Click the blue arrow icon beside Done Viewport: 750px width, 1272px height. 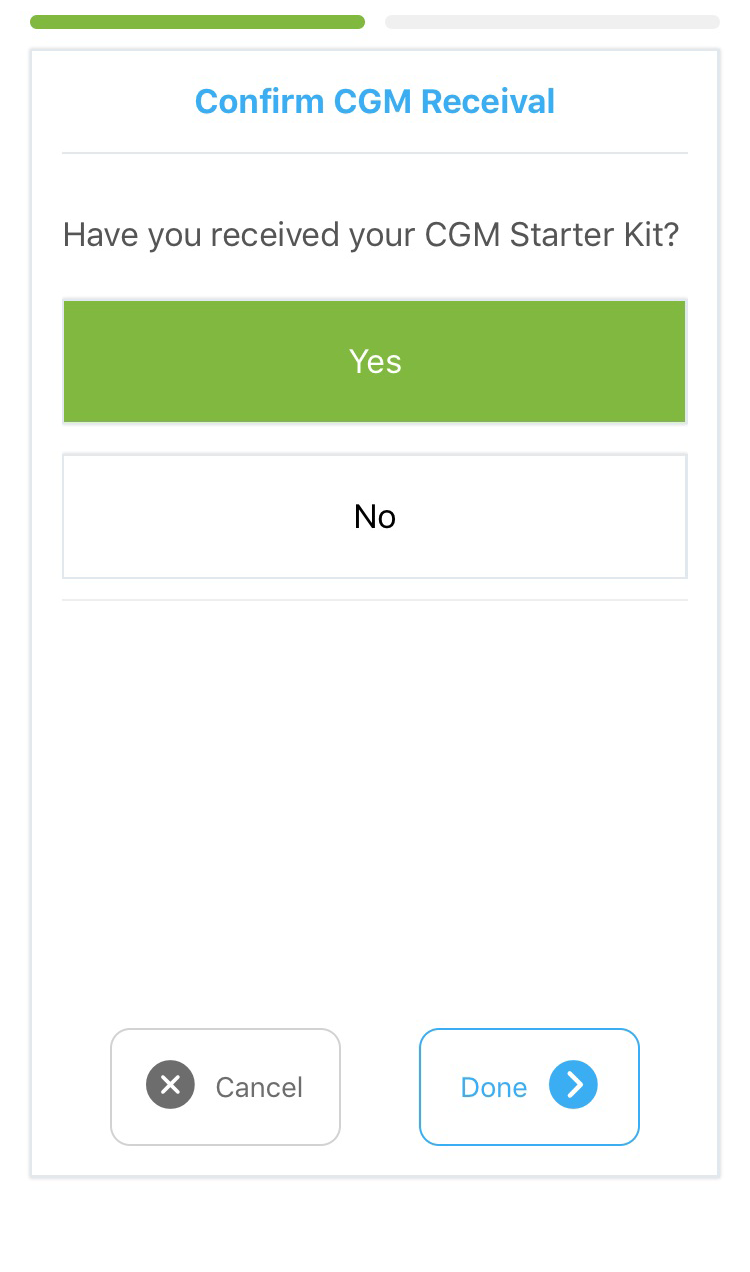[x=573, y=1085]
